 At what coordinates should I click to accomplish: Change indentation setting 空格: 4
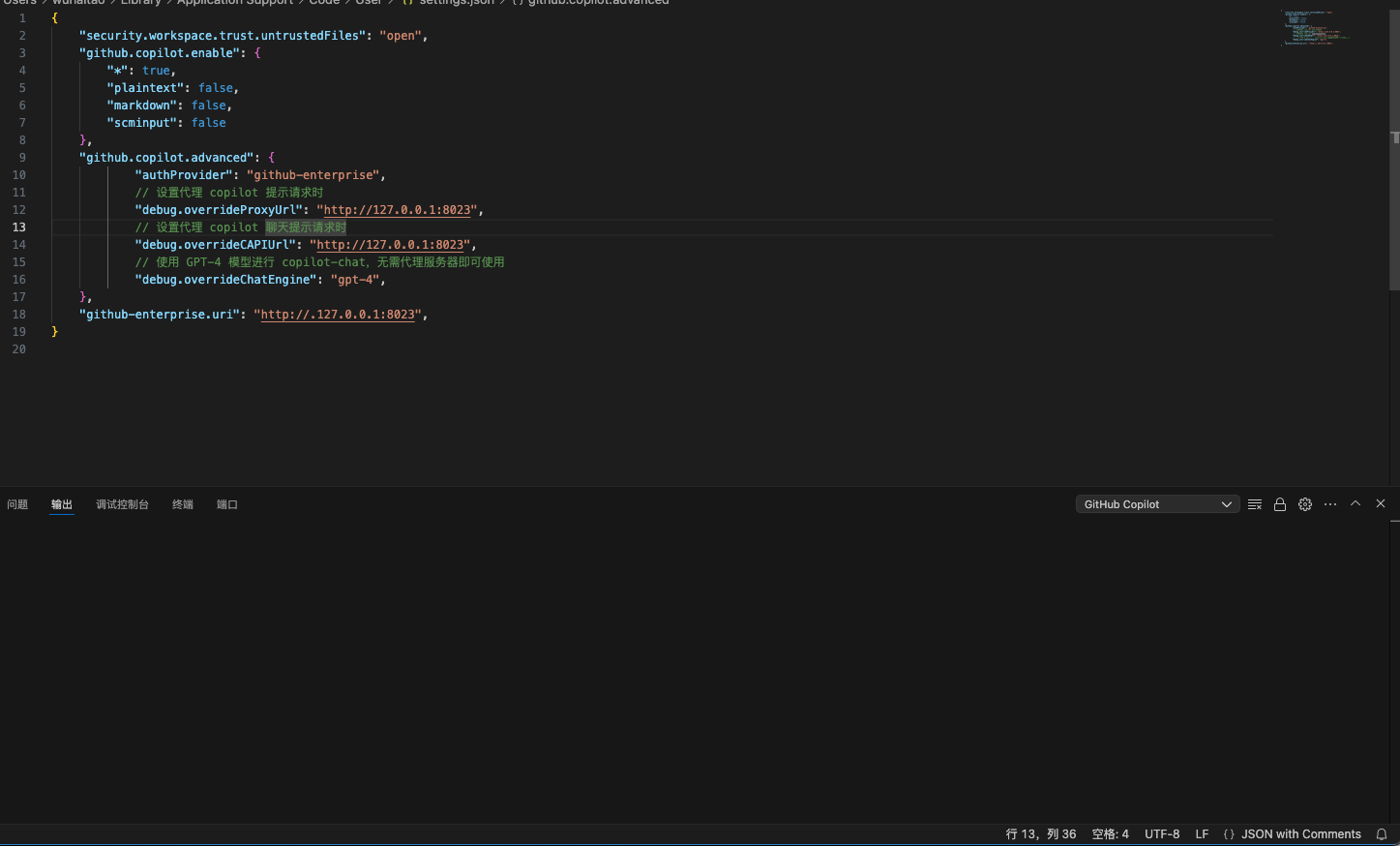point(1110,834)
